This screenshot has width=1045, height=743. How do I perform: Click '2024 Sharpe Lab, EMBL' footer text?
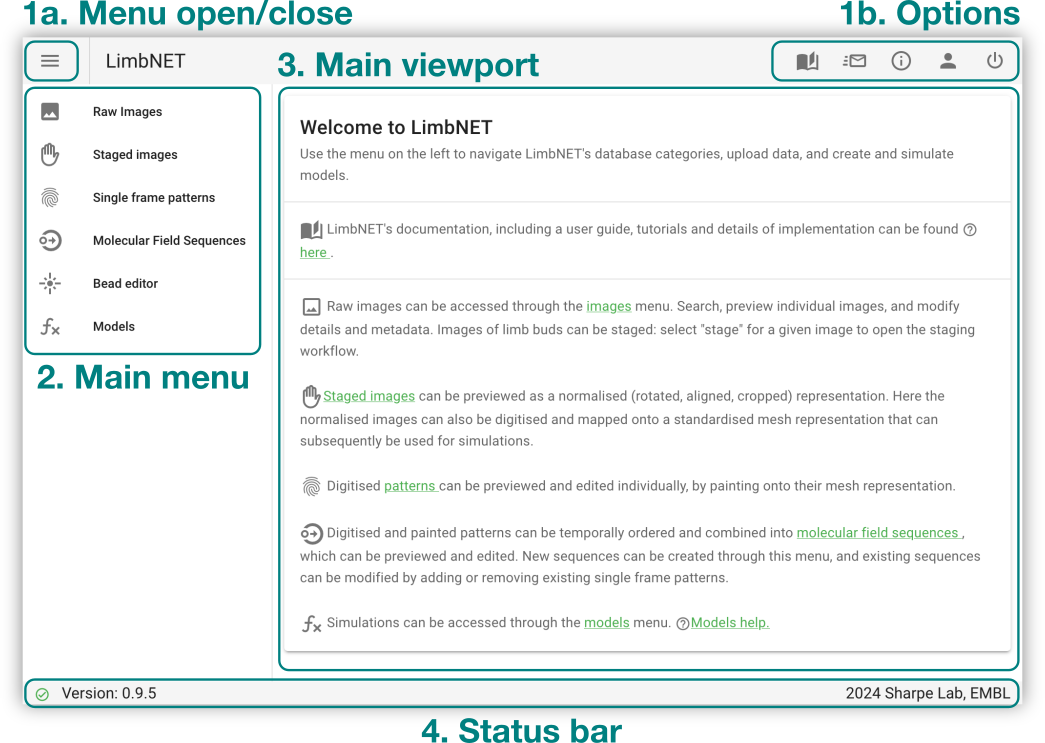tap(928, 693)
